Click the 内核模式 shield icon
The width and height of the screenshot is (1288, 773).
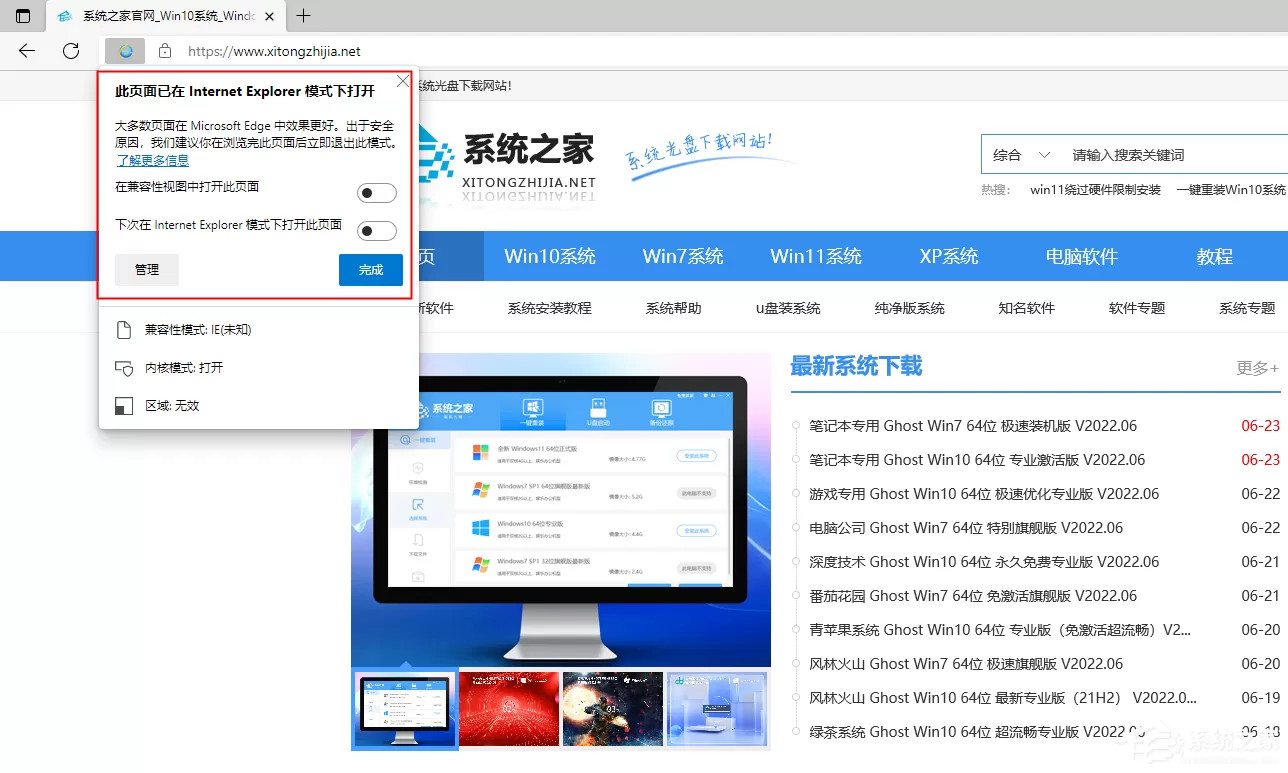124,368
